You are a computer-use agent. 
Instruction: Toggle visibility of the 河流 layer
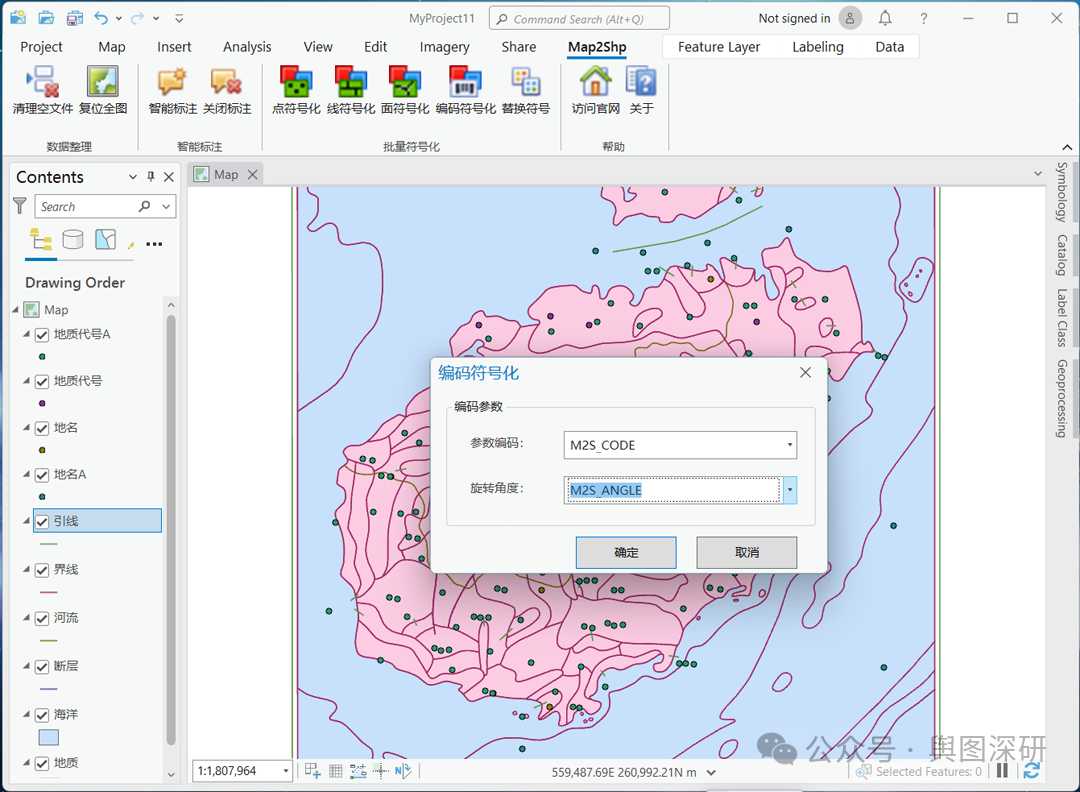[x=42, y=618]
